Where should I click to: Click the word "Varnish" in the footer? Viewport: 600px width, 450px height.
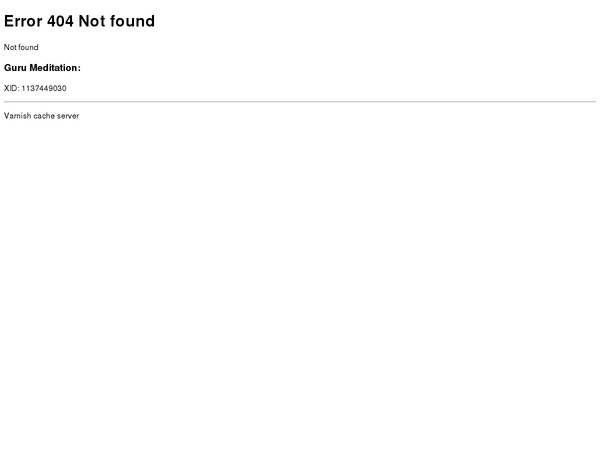[x=17, y=116]
